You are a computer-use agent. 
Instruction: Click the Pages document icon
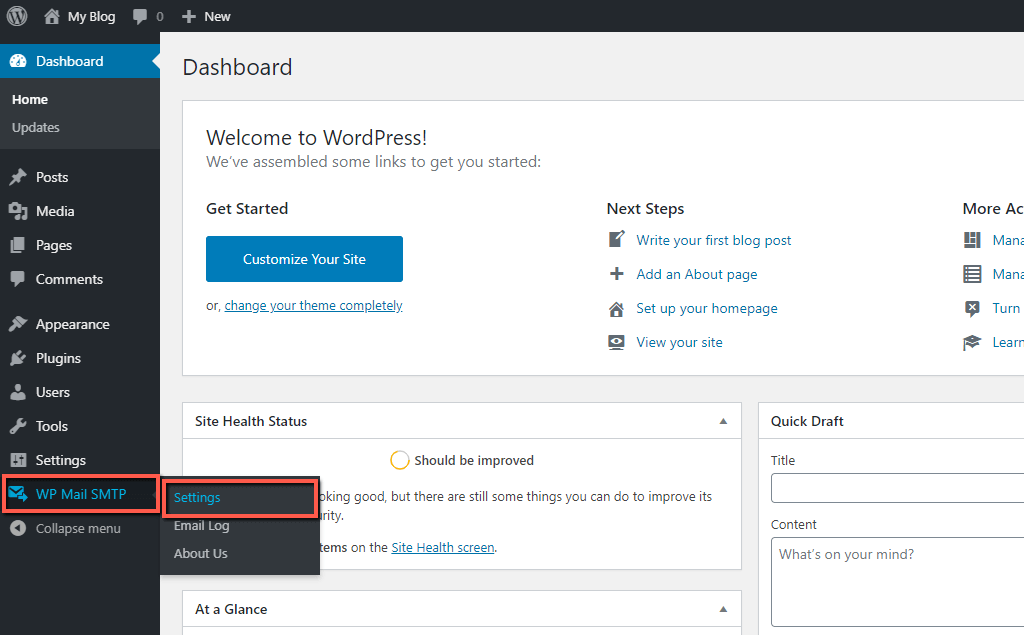pos(18,245)
